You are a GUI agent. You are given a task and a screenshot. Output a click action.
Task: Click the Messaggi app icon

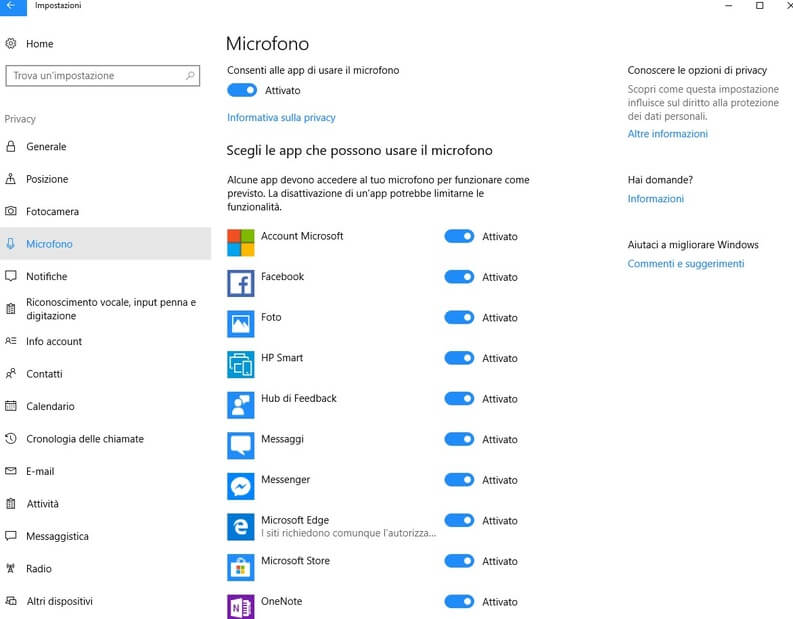tap(241, 446)
